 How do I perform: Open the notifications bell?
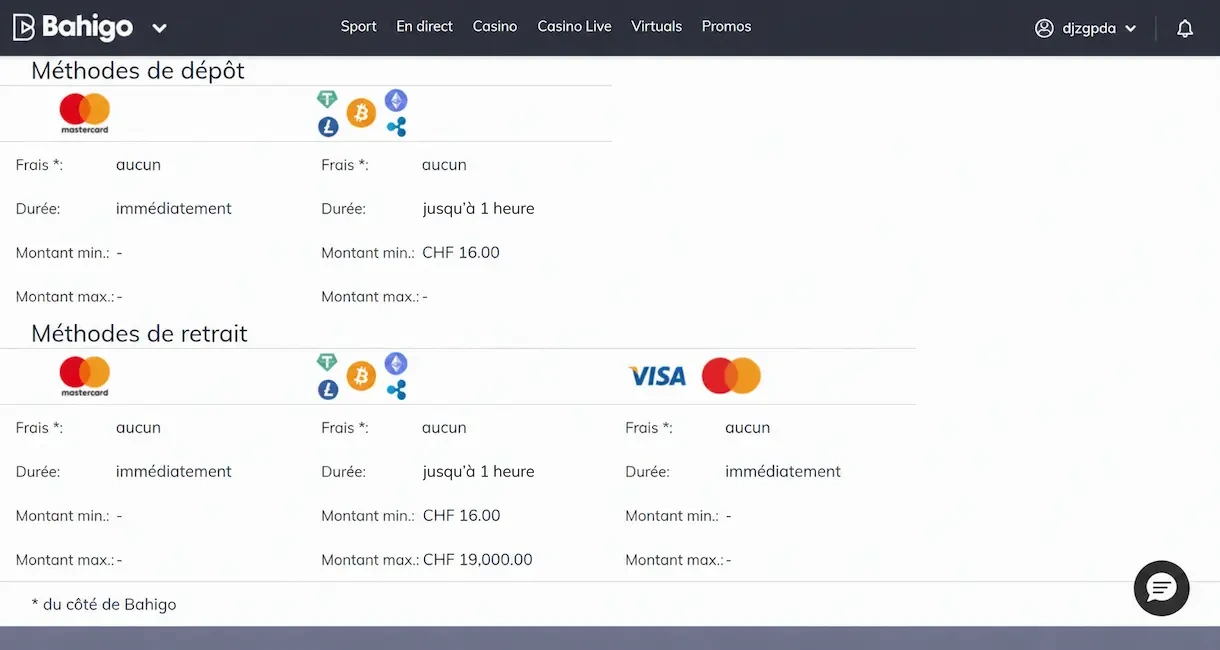(1185, 28)
